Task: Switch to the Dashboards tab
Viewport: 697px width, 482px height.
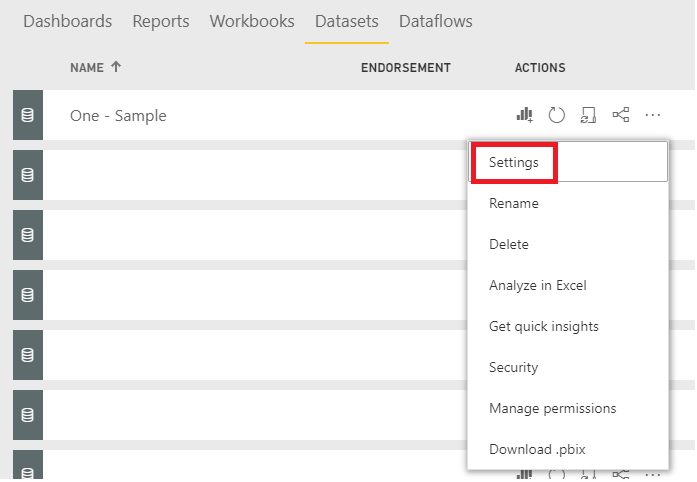Action: (x=67, y=21)
